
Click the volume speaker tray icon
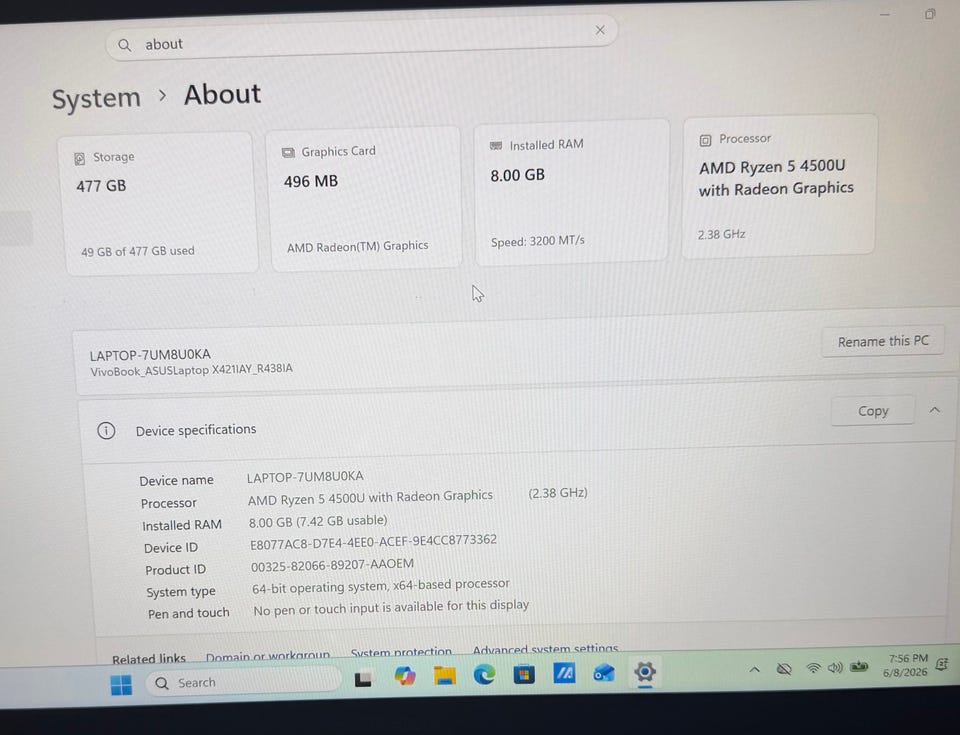(835, 667)
